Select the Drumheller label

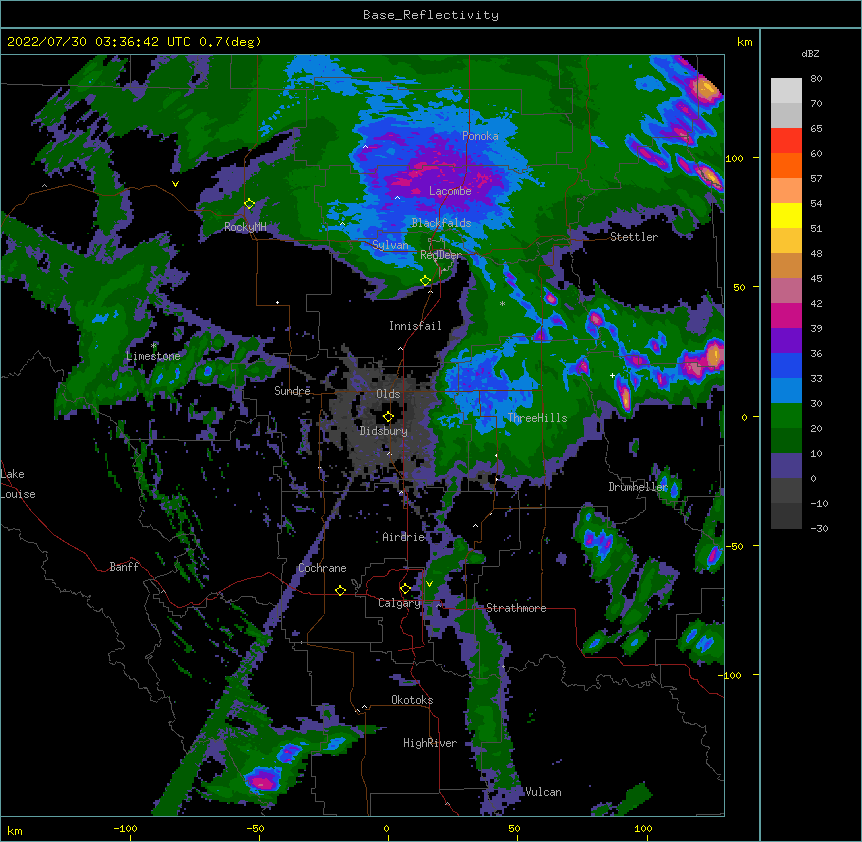tap(638, 487)
